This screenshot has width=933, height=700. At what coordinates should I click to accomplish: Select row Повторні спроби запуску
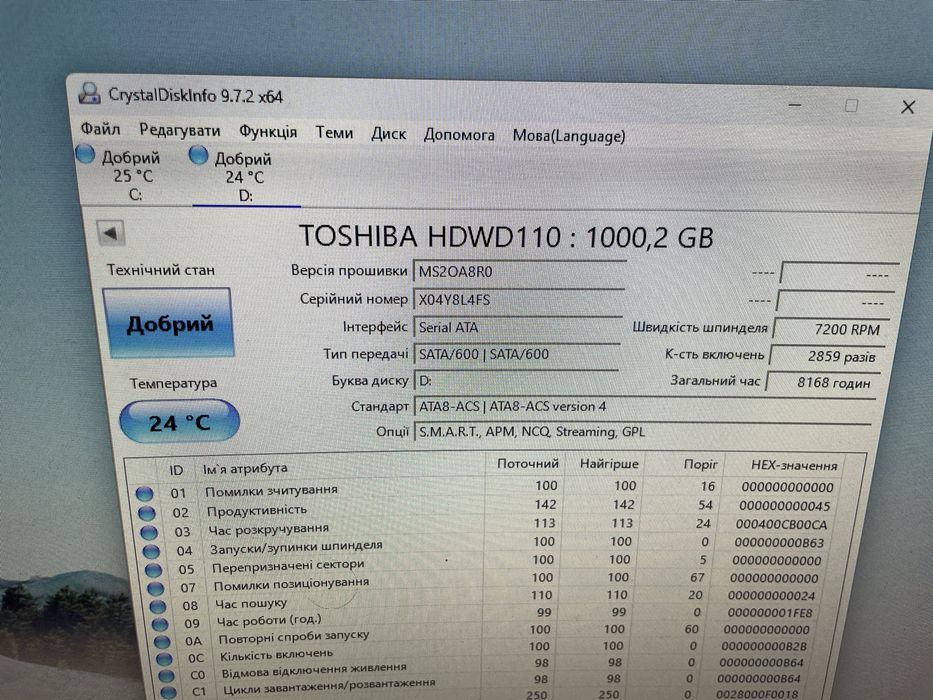(485, 634)
